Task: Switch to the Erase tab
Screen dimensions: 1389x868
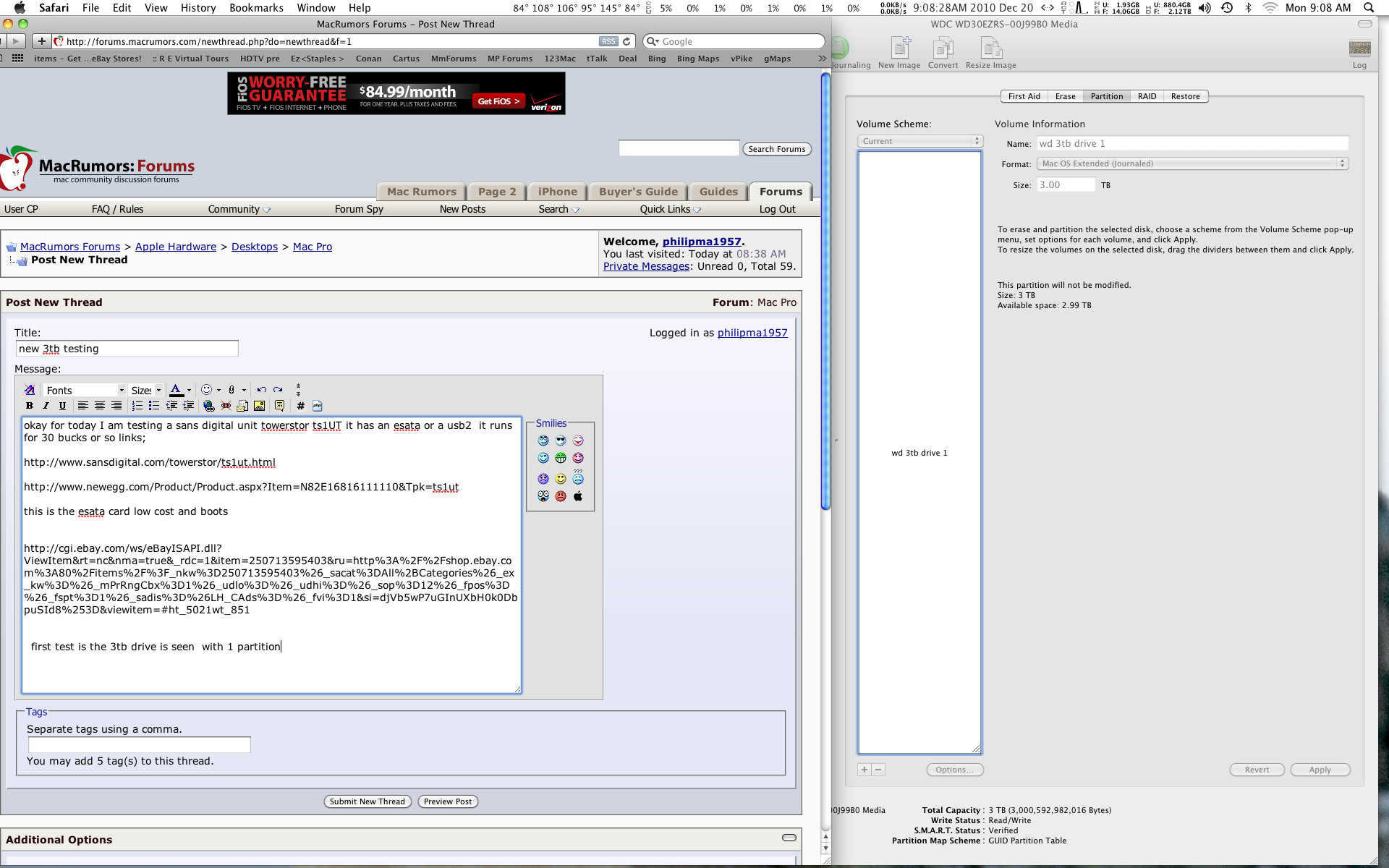Action: coord(1065,96)
